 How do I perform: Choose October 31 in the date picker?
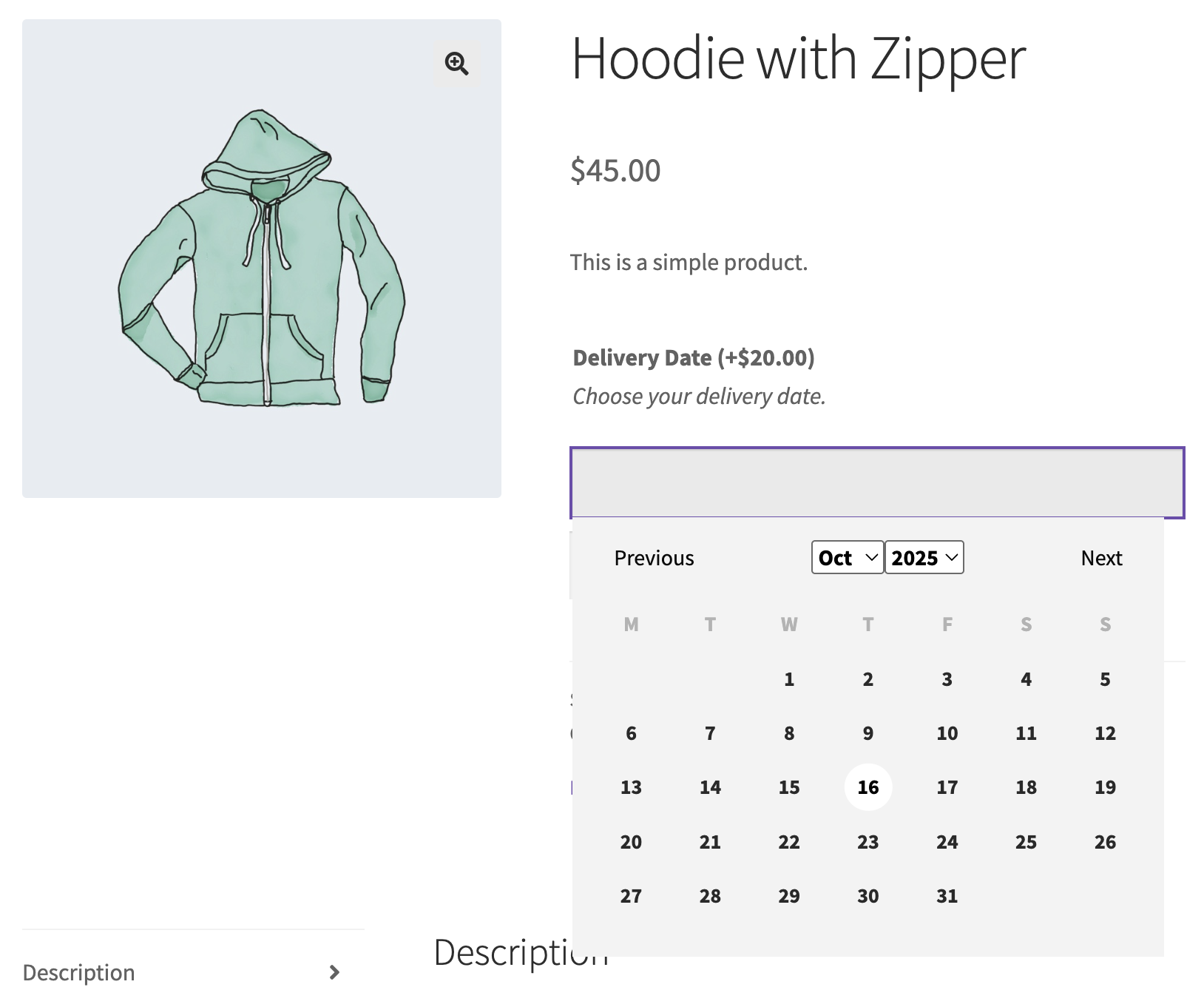pyautogui.click(x=947, y=896)
